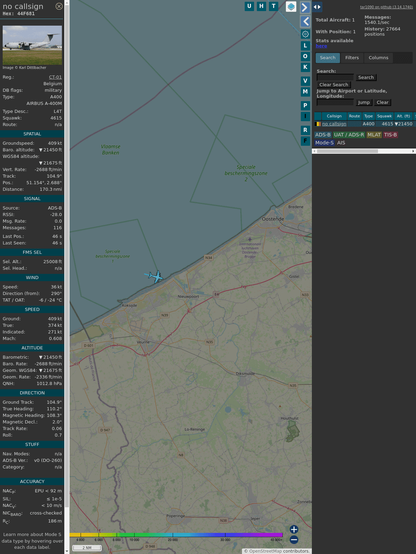Focus the Jump to Airport input field
Screen dimensions: 416x554
coord(335,102)
